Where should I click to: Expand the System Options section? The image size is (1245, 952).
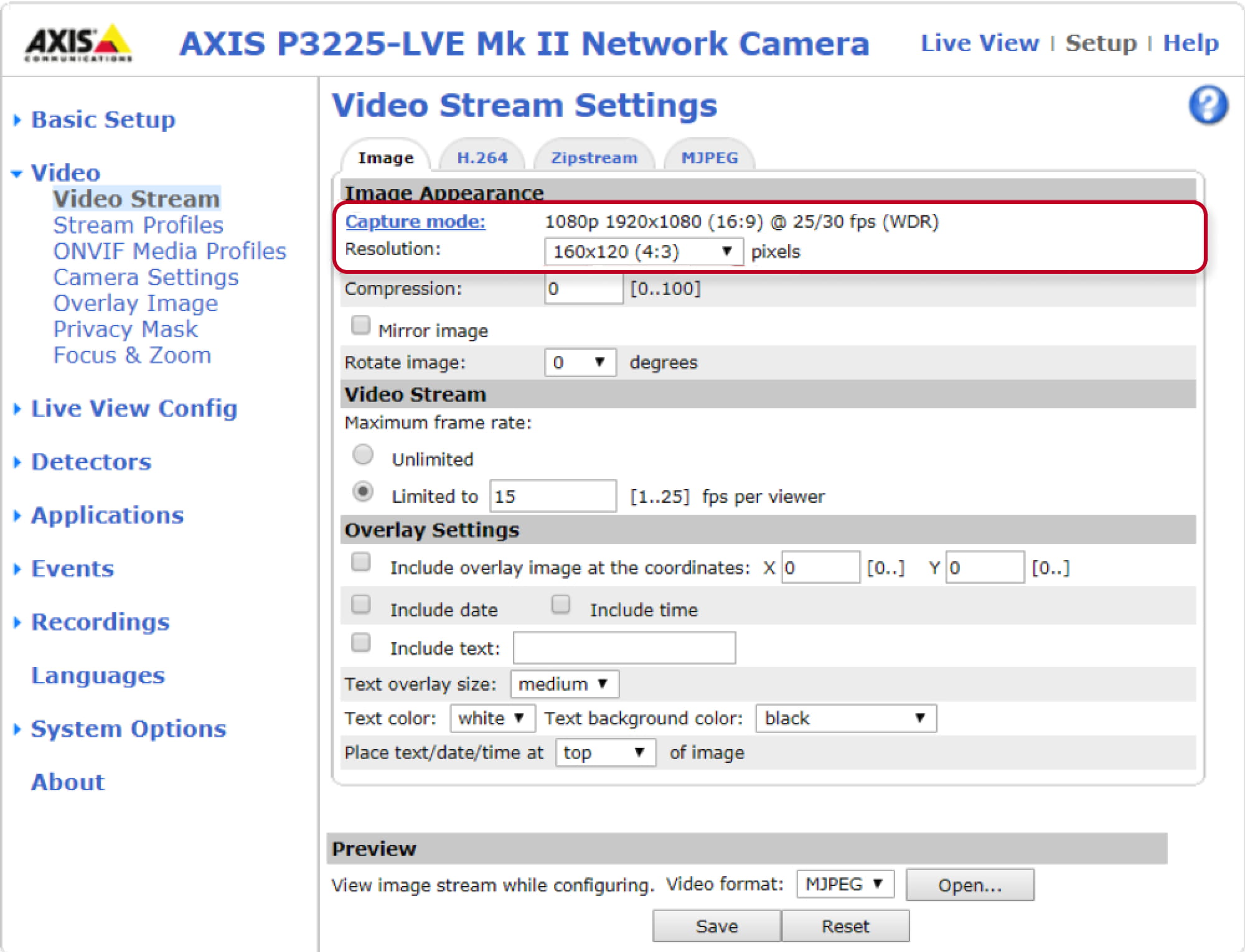[x=17, y=729]
